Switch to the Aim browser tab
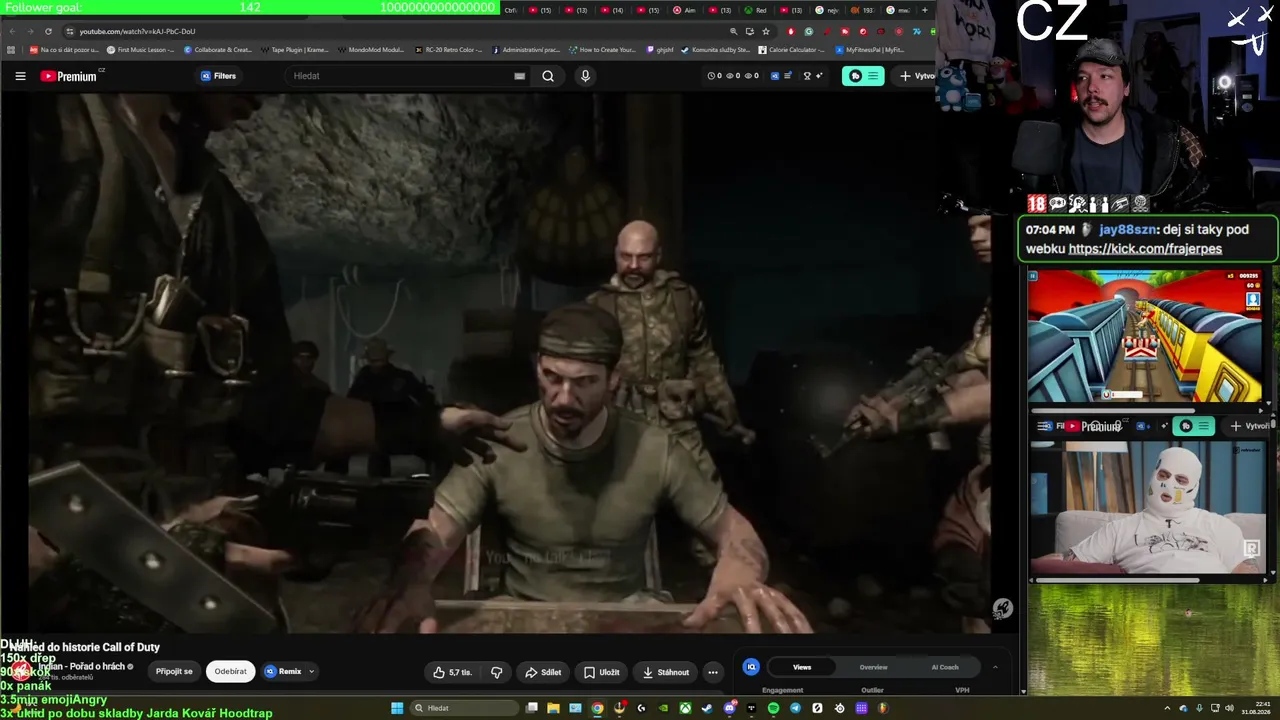1280x720 pixels. click(x=684, y=10)
